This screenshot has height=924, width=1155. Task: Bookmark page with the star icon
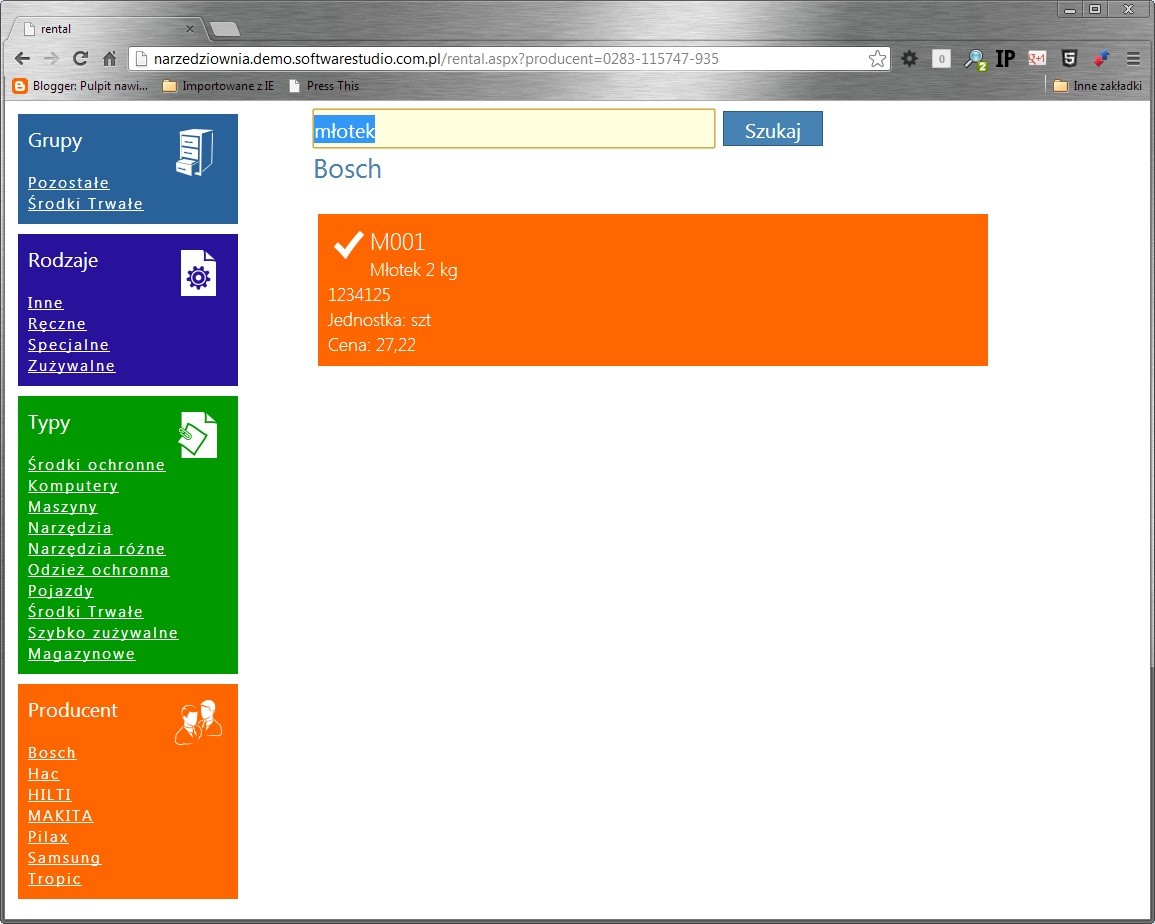tap(877, 59)
